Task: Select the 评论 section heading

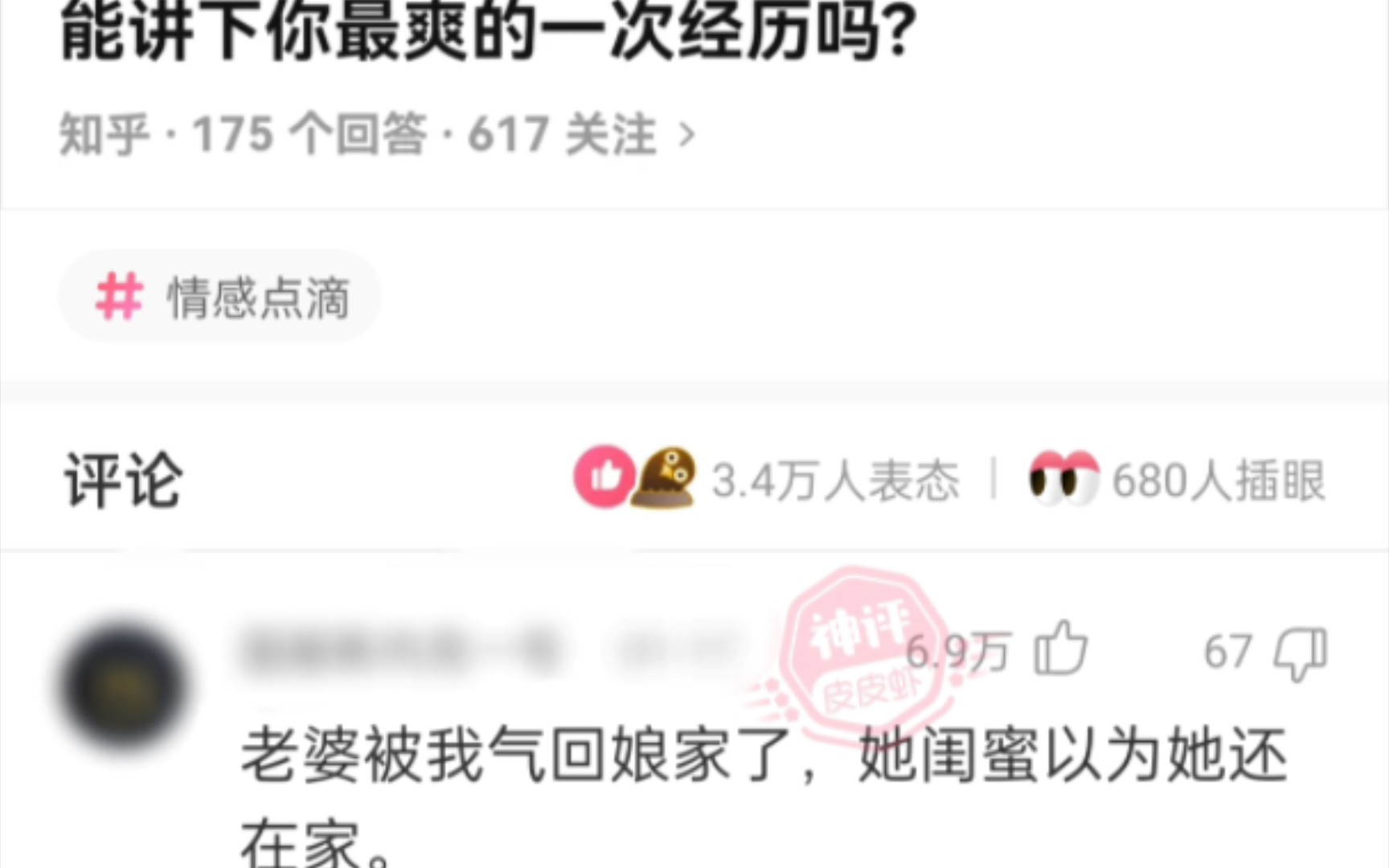Action: coord(124,480)
